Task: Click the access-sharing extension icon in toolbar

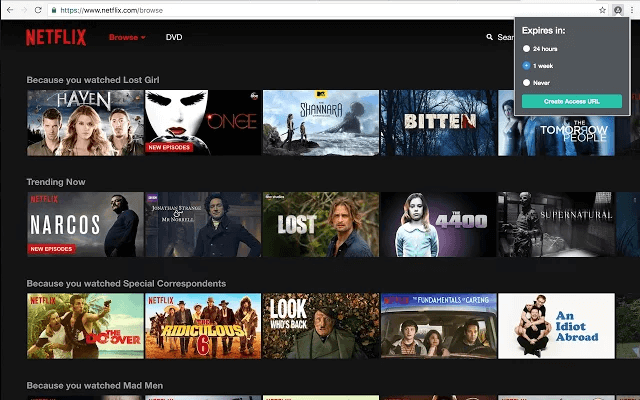Action: (618, 10)
